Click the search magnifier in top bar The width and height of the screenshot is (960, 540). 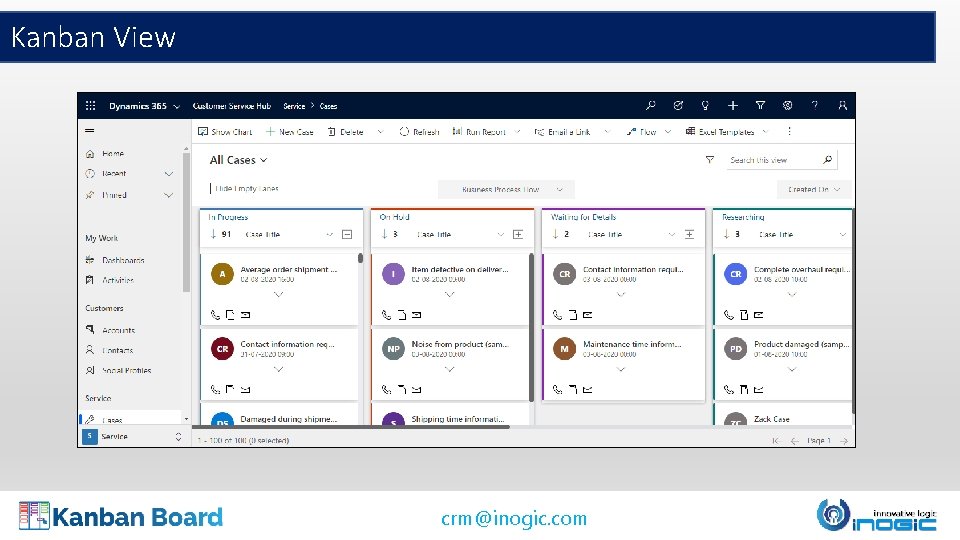coord(650,105)
